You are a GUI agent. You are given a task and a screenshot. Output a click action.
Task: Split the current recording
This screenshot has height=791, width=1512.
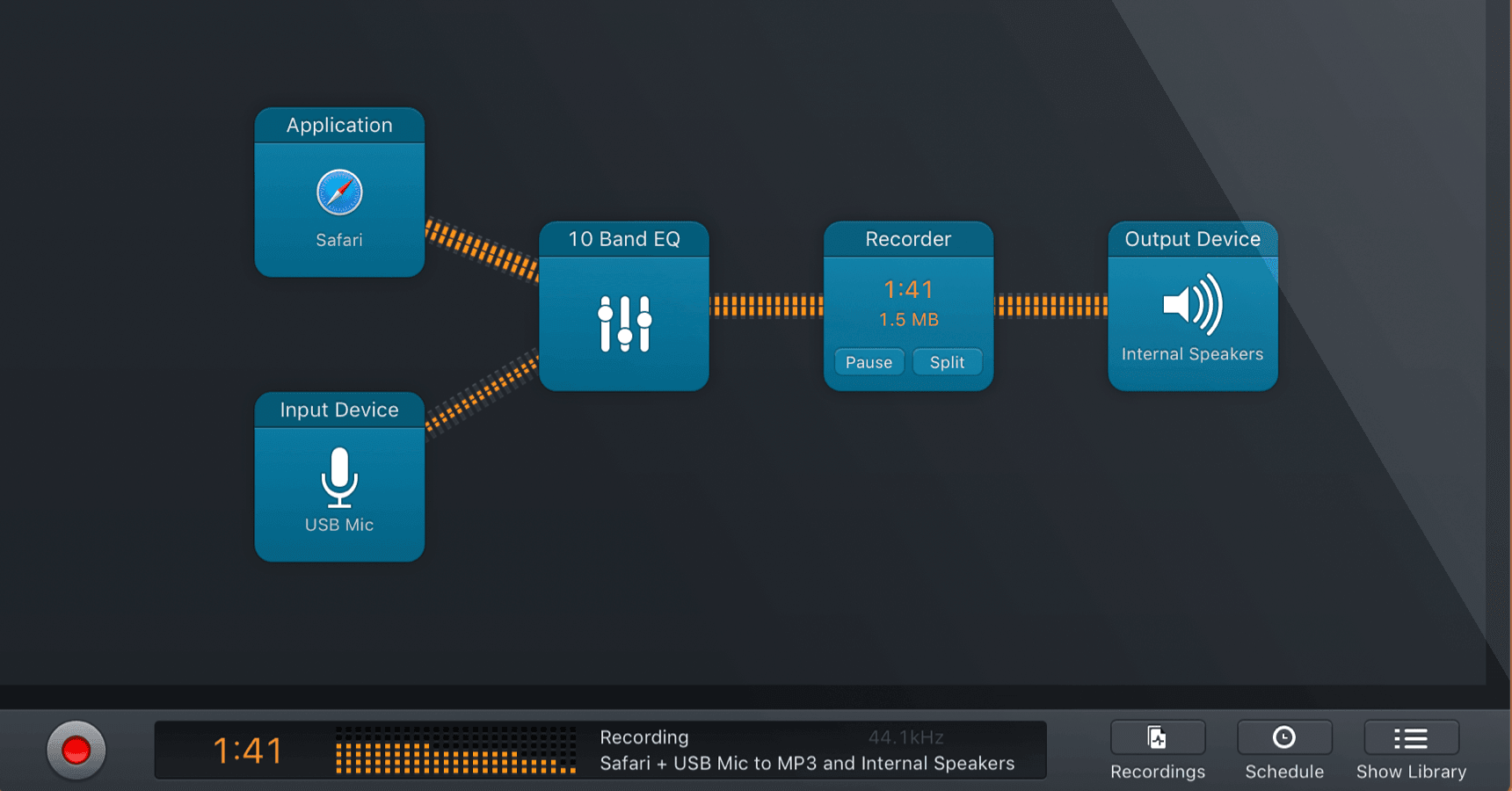pyautogui.click(x=947, y=362)
